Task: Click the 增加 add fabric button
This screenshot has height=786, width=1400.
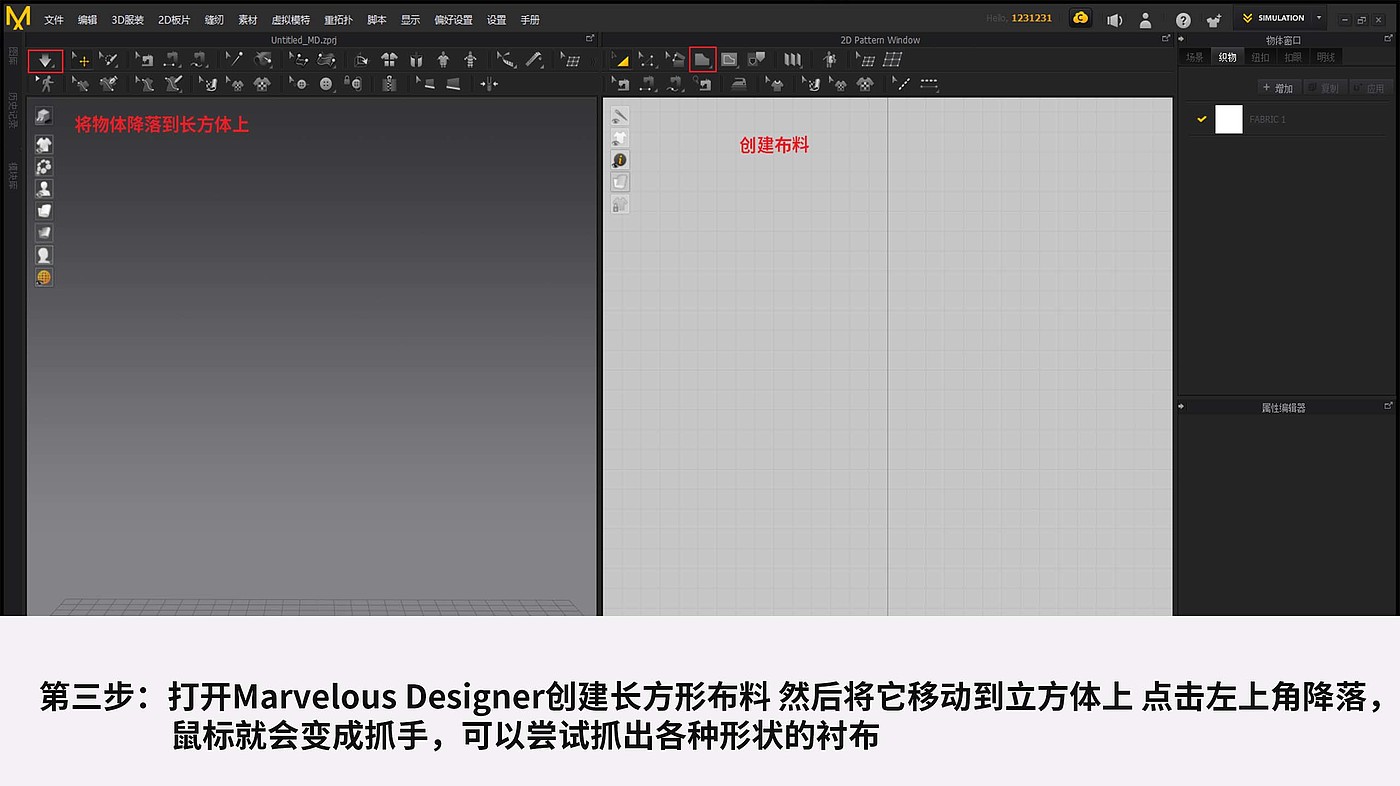Action: pyautogui.click(x=1278, y=88)
